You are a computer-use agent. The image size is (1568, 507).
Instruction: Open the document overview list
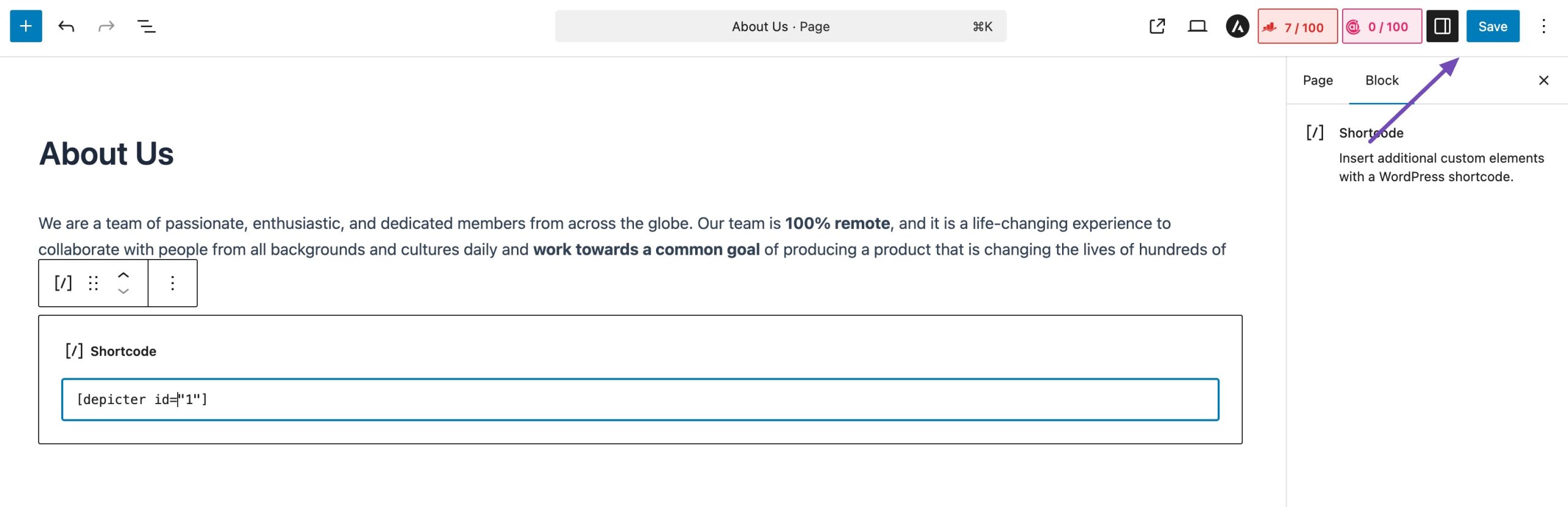[146, 26]
